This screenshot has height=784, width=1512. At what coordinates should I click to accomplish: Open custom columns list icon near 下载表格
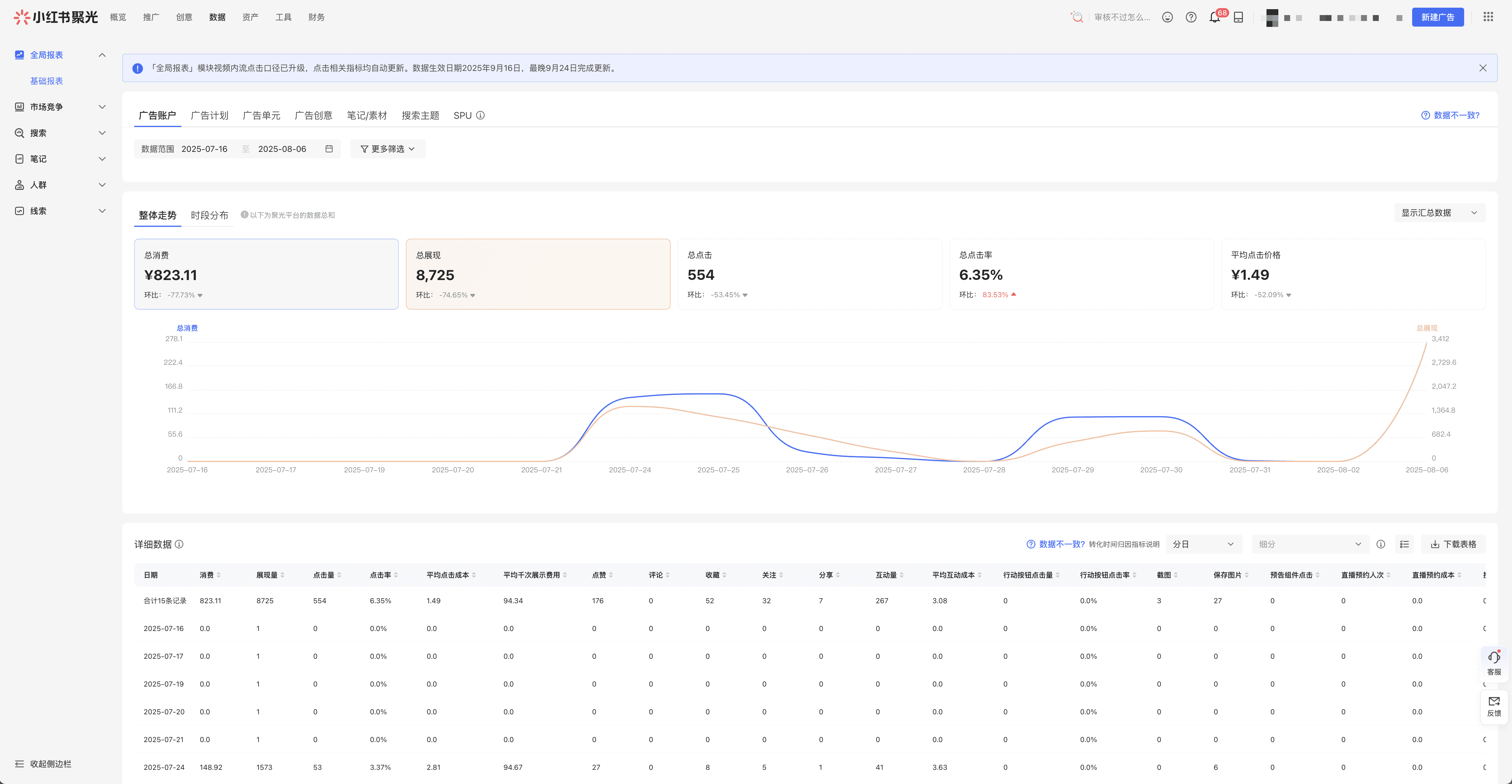coord(1404,544)
